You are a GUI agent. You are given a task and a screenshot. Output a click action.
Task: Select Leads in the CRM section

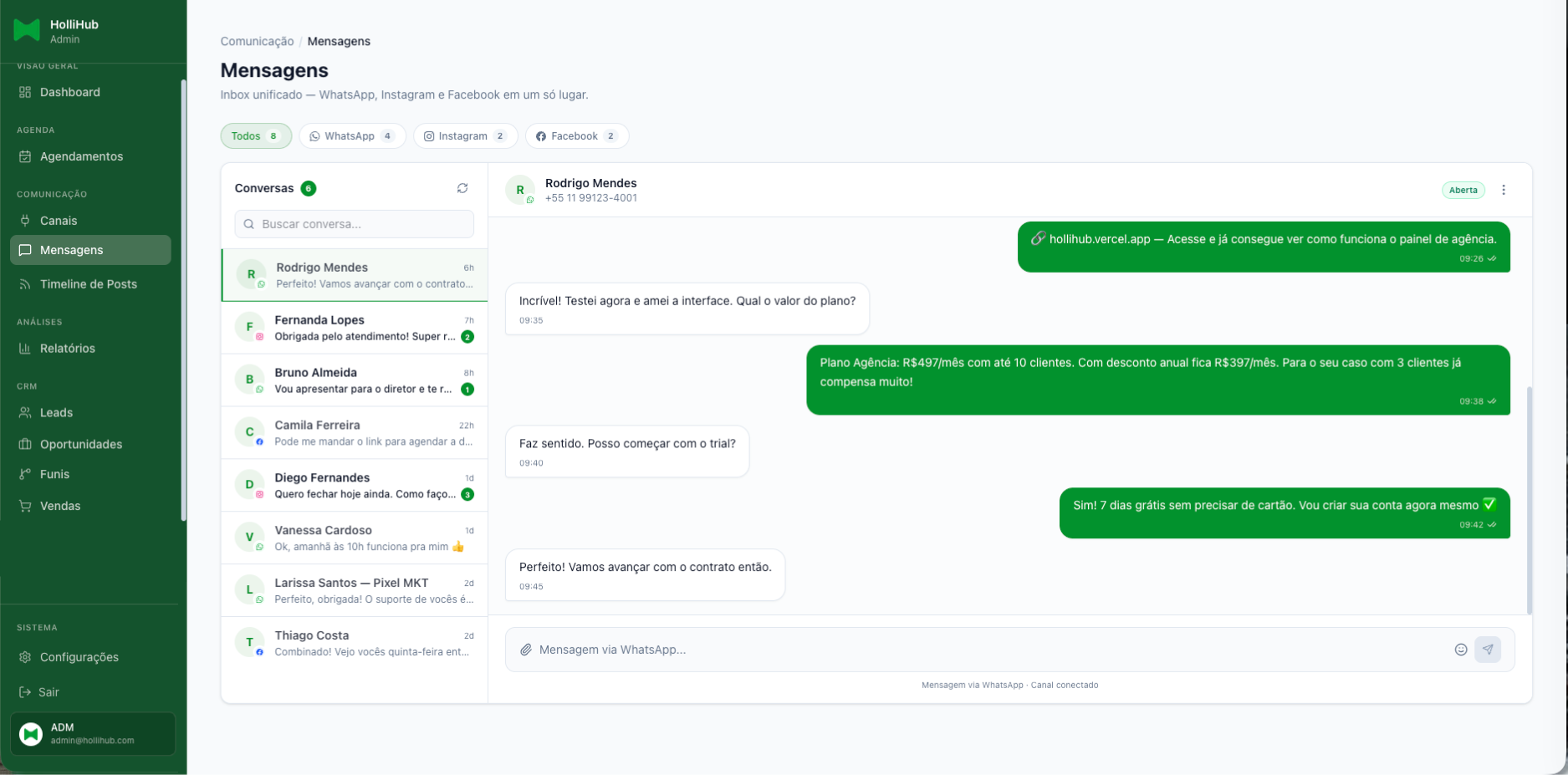pos(56,412)
